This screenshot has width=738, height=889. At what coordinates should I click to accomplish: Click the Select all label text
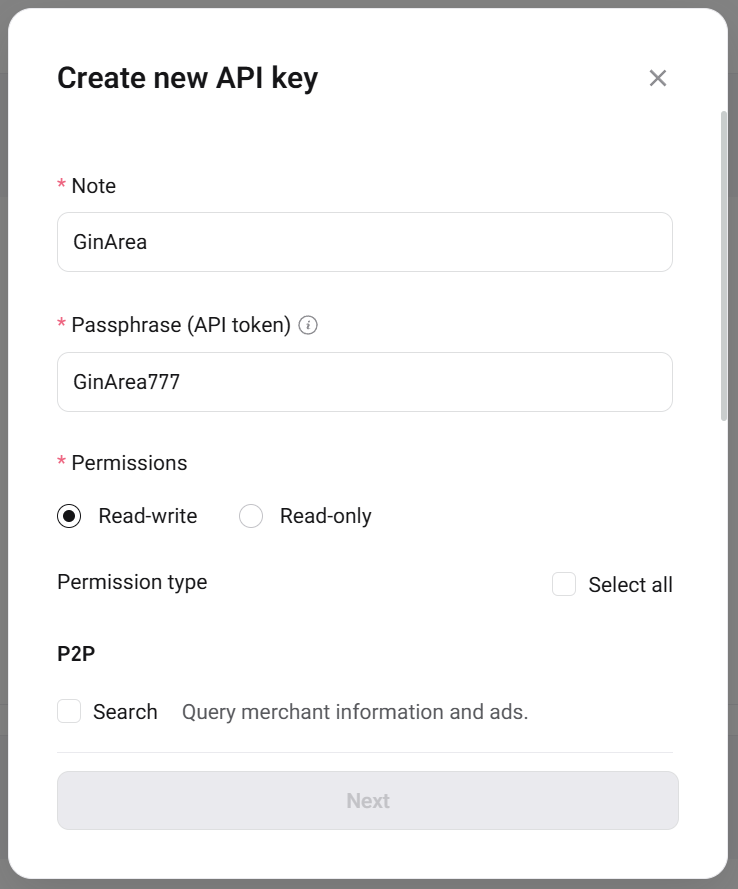630,585
